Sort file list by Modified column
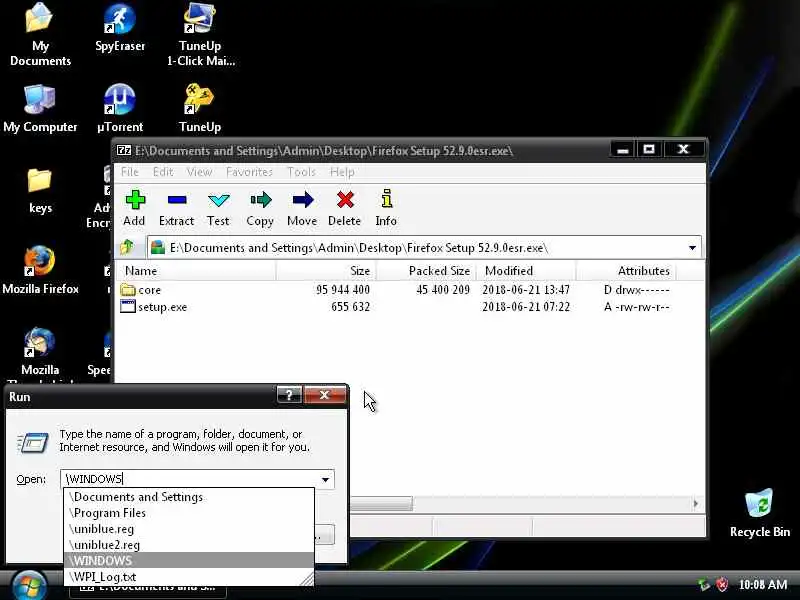 point(526,271)
